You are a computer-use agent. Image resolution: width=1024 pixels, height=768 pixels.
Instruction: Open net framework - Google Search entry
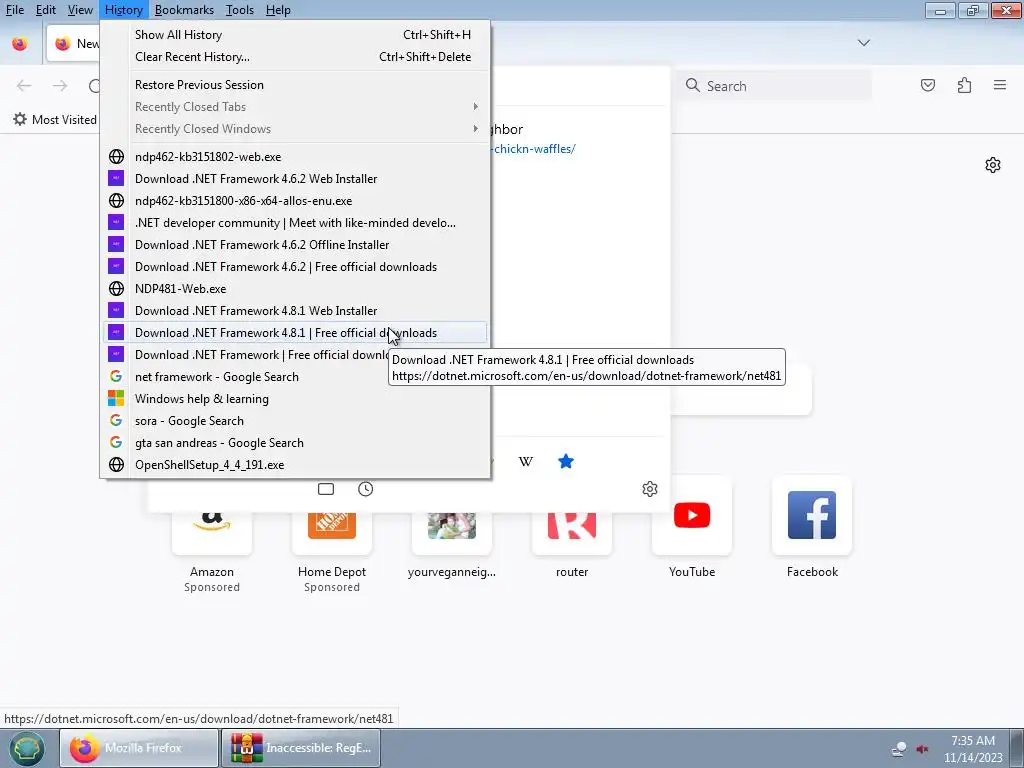coord(295,377)
